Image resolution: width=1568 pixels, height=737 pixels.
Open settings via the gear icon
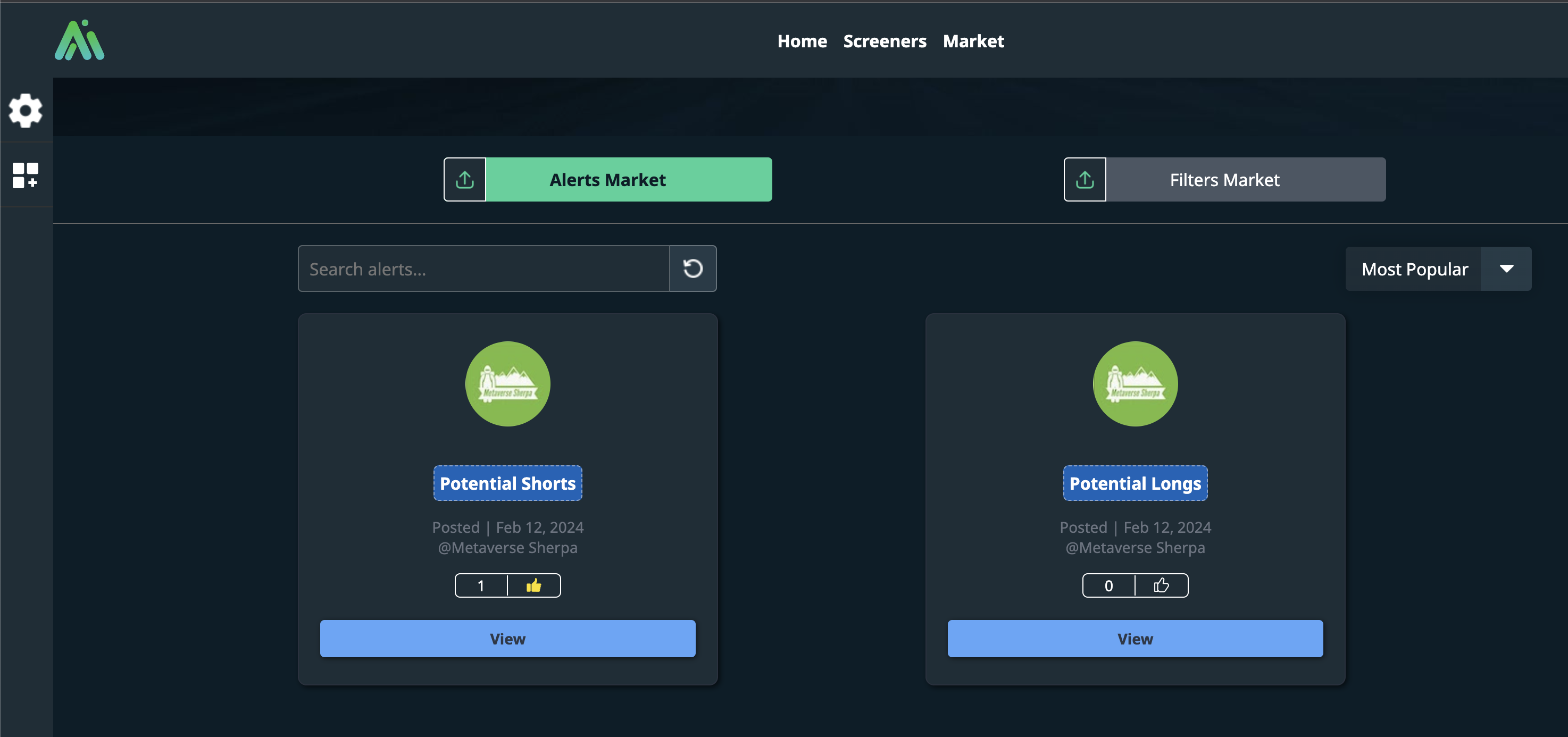26,110
